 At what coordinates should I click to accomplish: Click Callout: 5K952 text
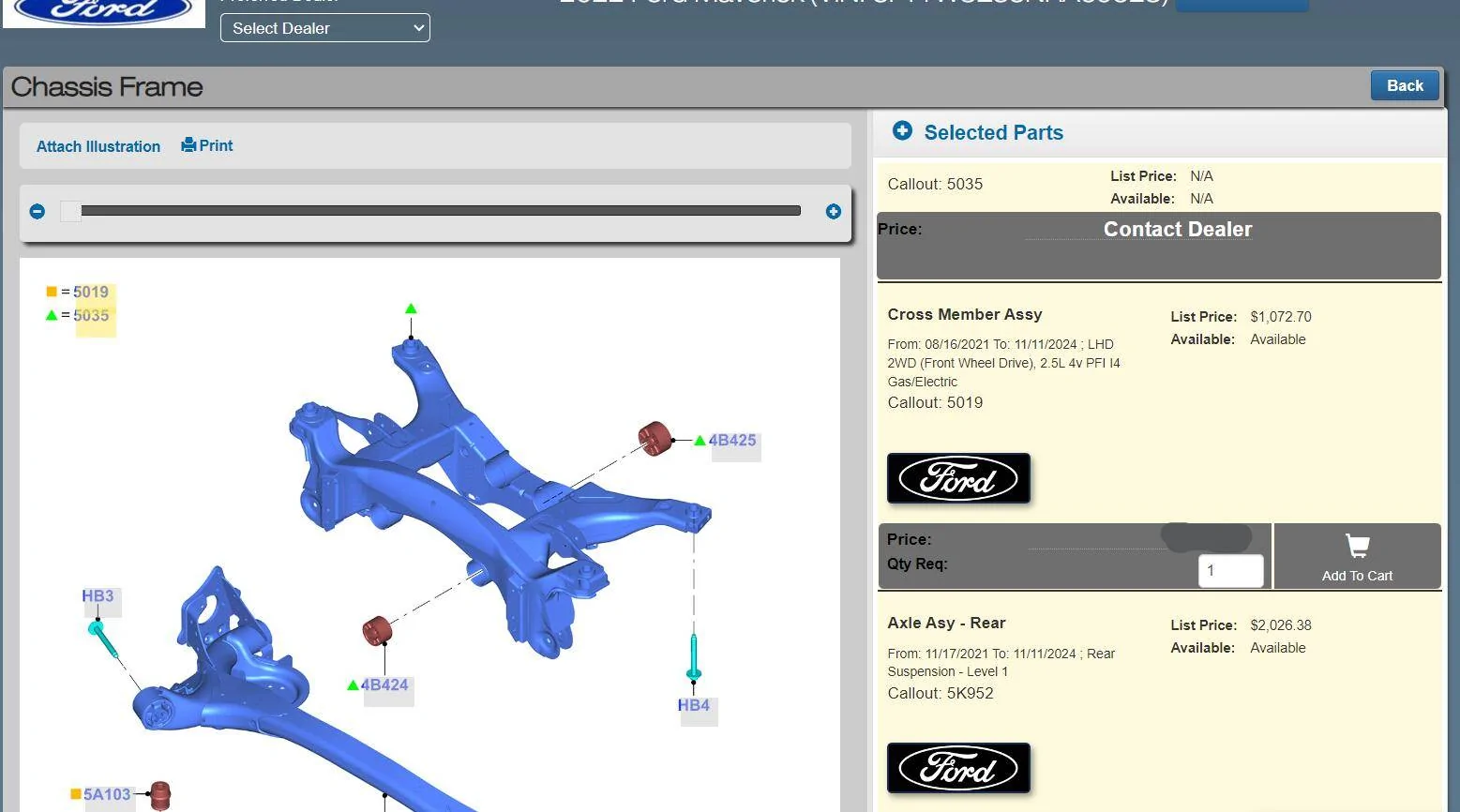pos(941,694)
